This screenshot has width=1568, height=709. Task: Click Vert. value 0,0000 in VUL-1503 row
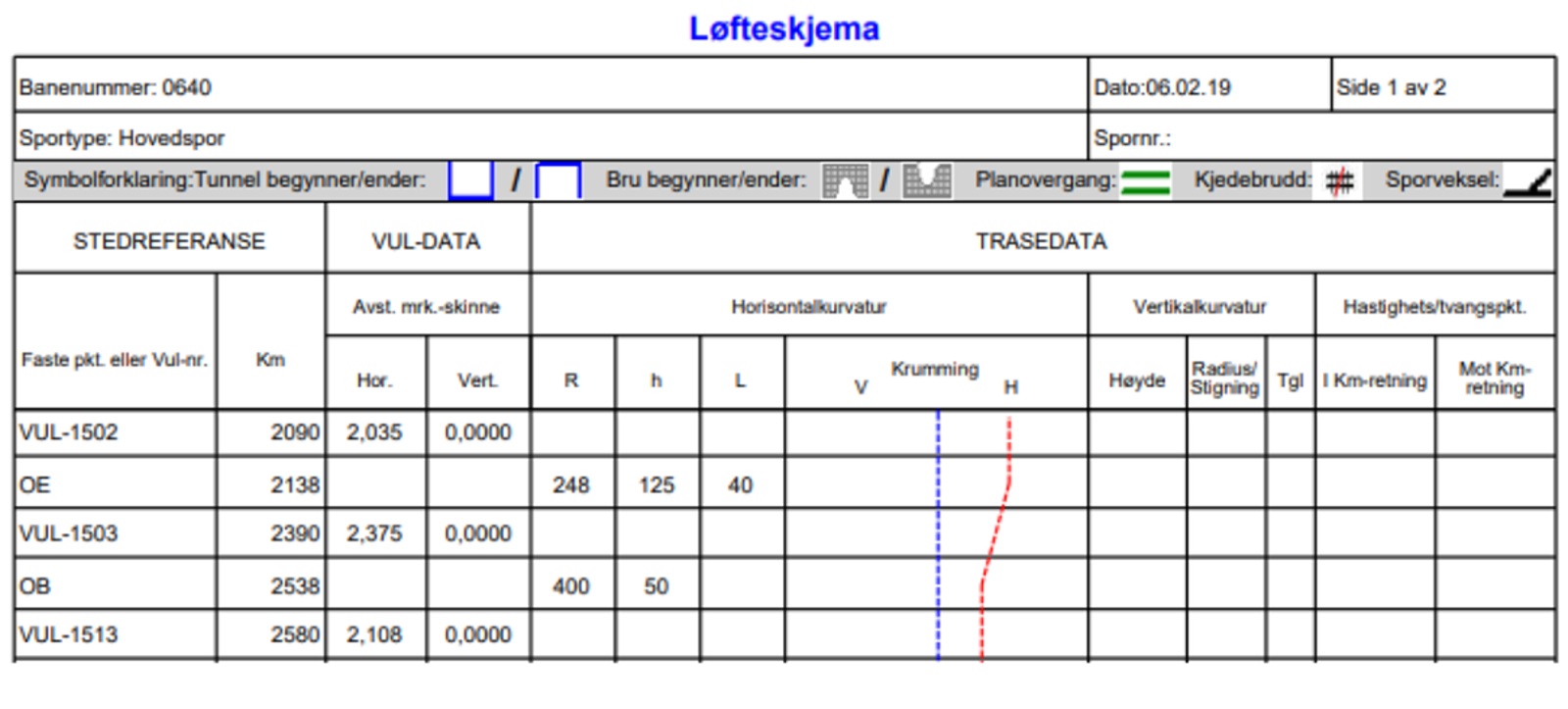click(x=478, y=533)
